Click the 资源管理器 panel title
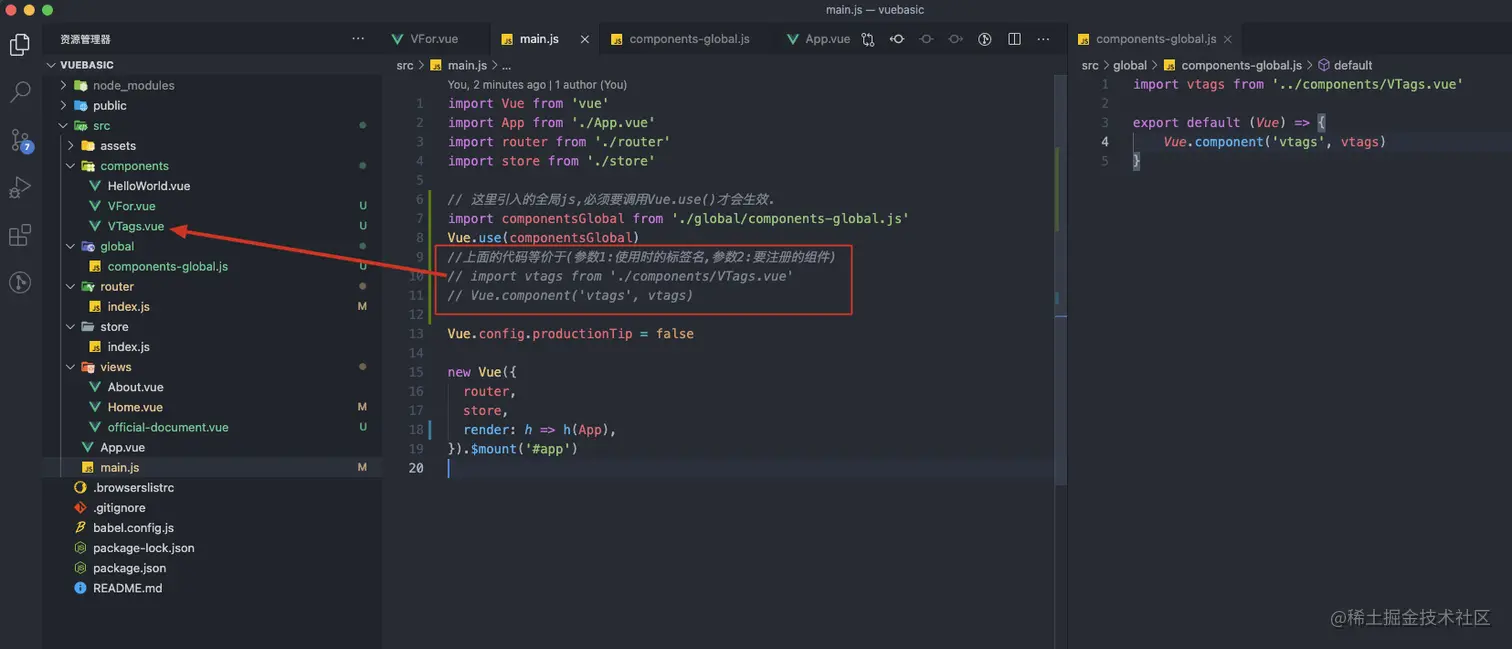Image resolution: width=1512 pixels, height=649 pixels. 85,39
